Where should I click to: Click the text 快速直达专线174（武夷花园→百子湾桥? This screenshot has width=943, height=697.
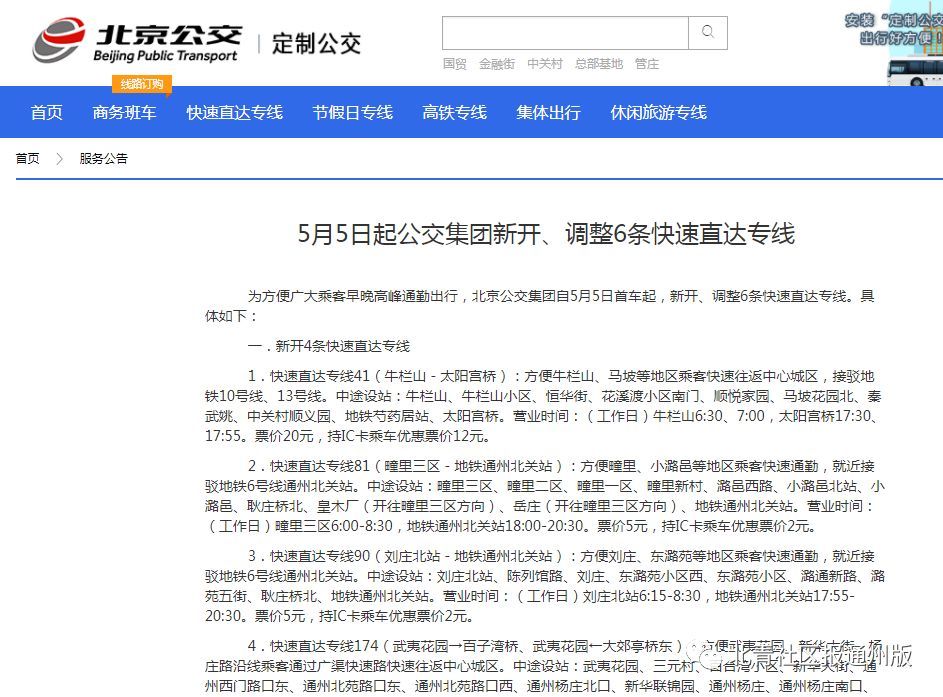click(395, 646)
